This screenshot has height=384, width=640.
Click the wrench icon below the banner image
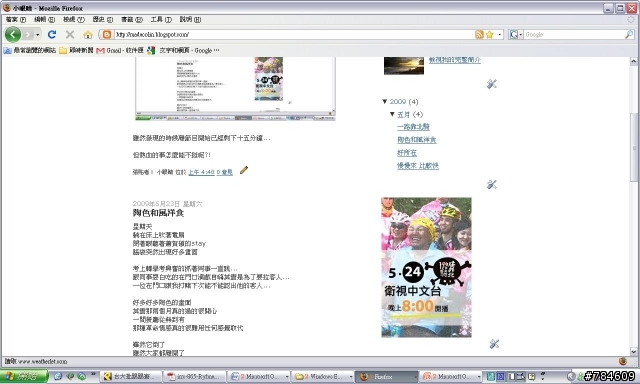pos(494,344)
